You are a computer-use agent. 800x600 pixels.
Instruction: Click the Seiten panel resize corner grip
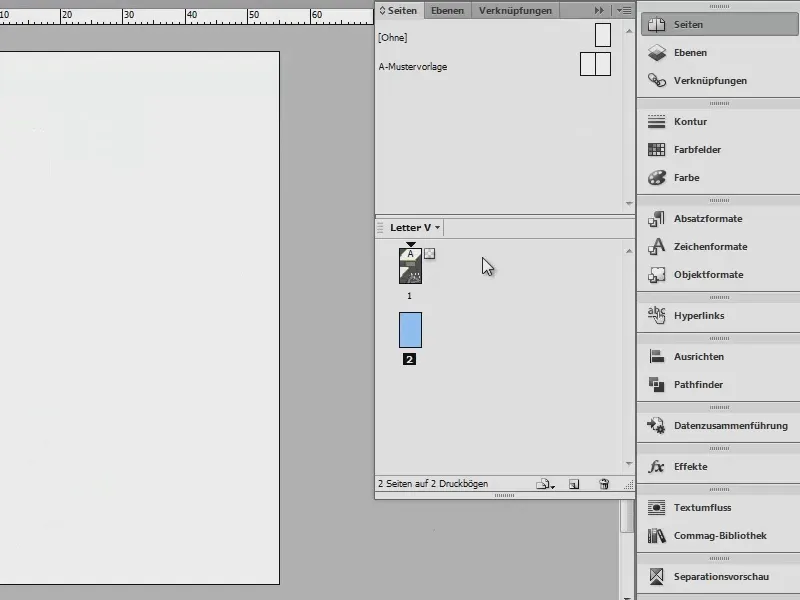pos(629,485)
